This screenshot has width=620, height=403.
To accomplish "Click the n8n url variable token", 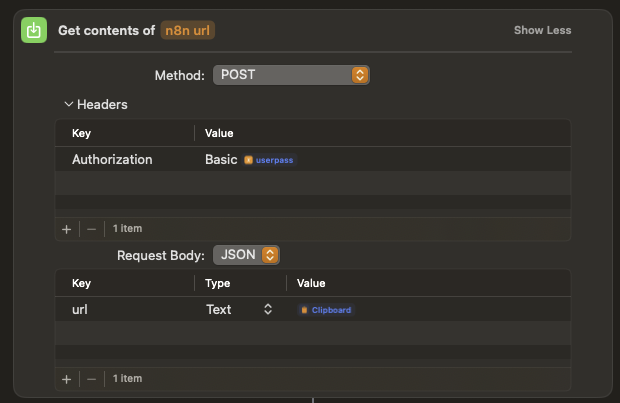I will coord(188,30).
